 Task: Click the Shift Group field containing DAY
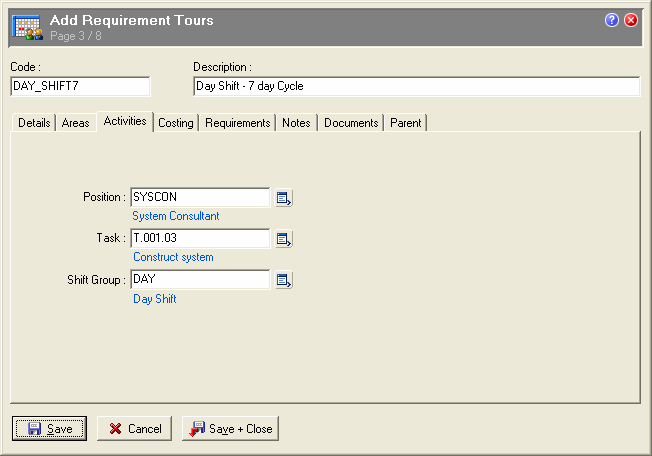[x=200, y=279]
